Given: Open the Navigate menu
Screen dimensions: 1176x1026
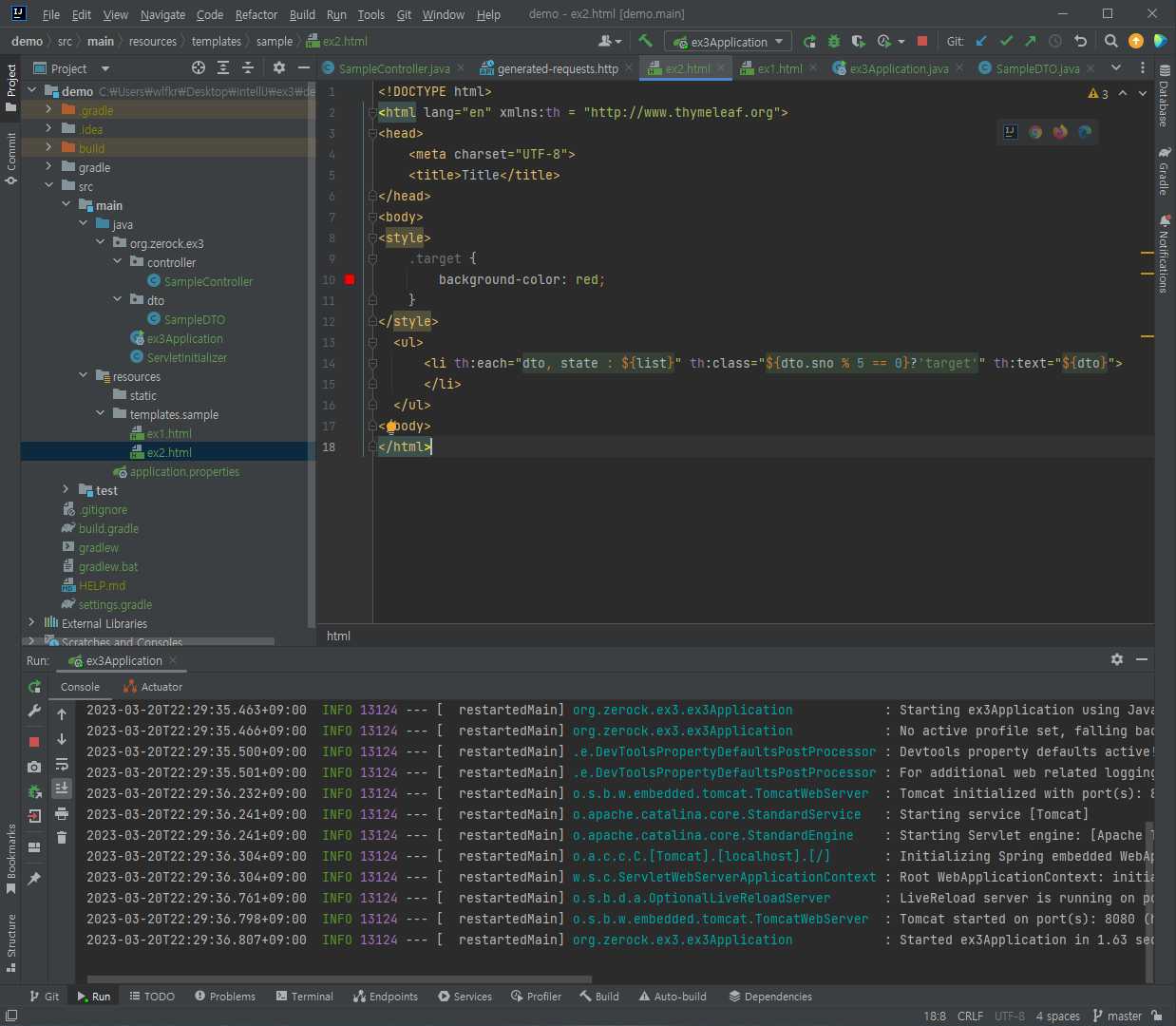Looking at the screenshot, I should tap(162, 14).
